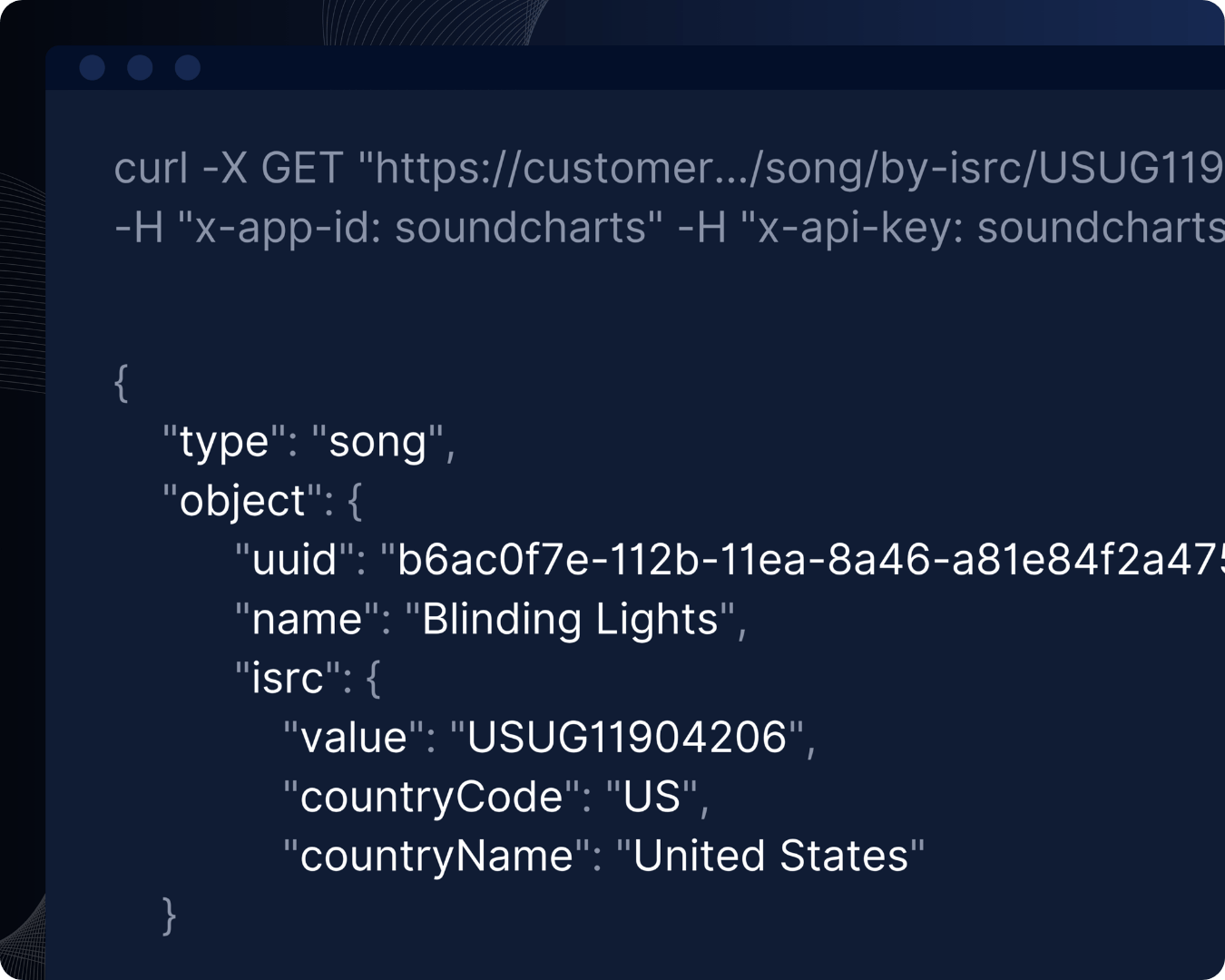Screen dimensions: 1225x980
Task: Select the United States value
Action: coord(770,856)
